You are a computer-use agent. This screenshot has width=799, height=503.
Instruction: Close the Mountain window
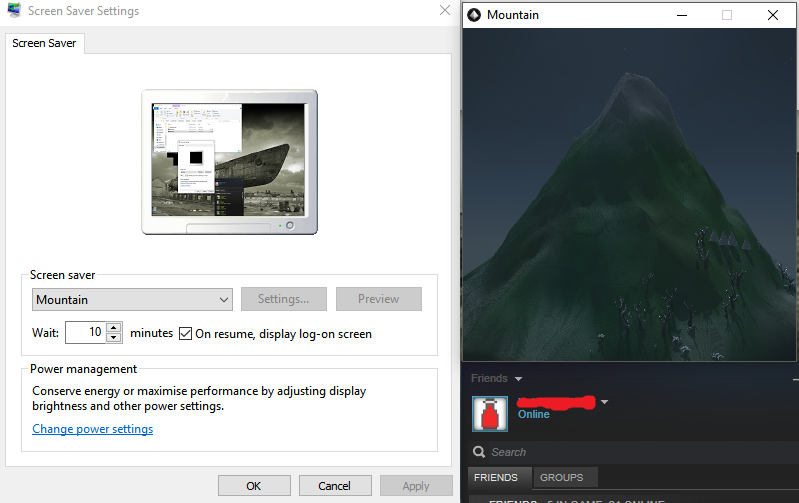click(773, 15)
